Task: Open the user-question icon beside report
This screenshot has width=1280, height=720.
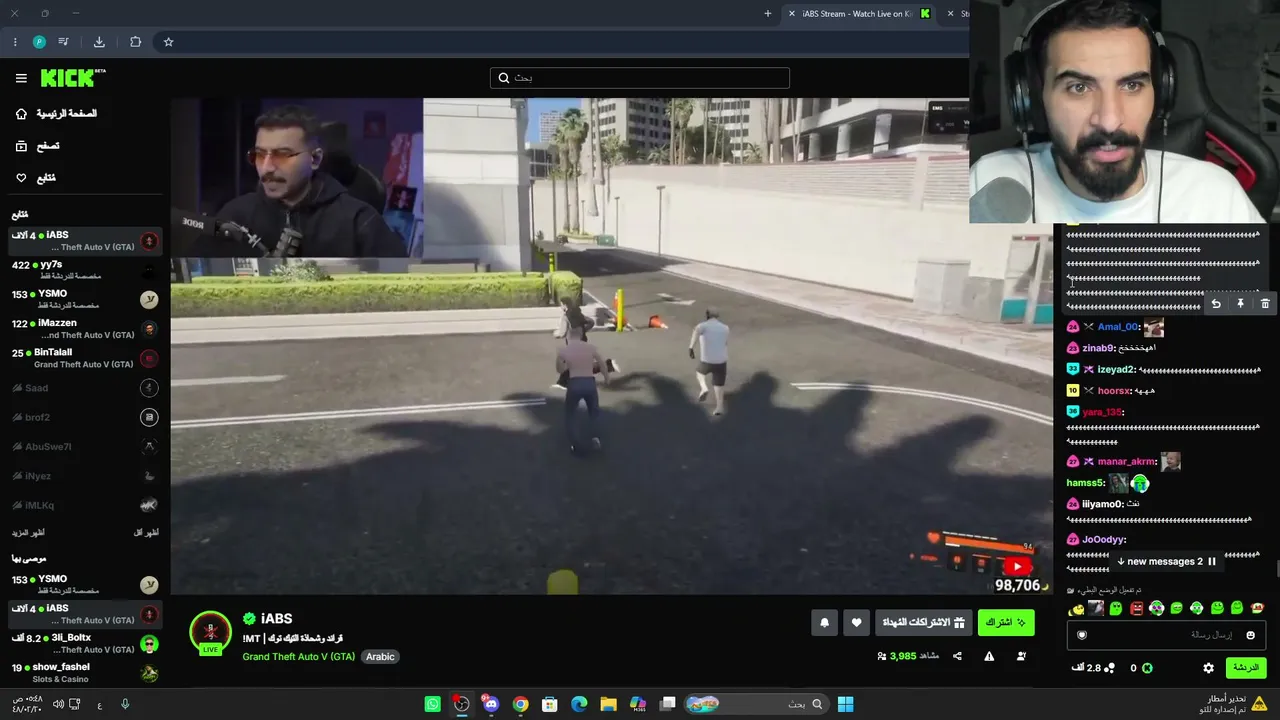Action: [x=1021, y=657]
